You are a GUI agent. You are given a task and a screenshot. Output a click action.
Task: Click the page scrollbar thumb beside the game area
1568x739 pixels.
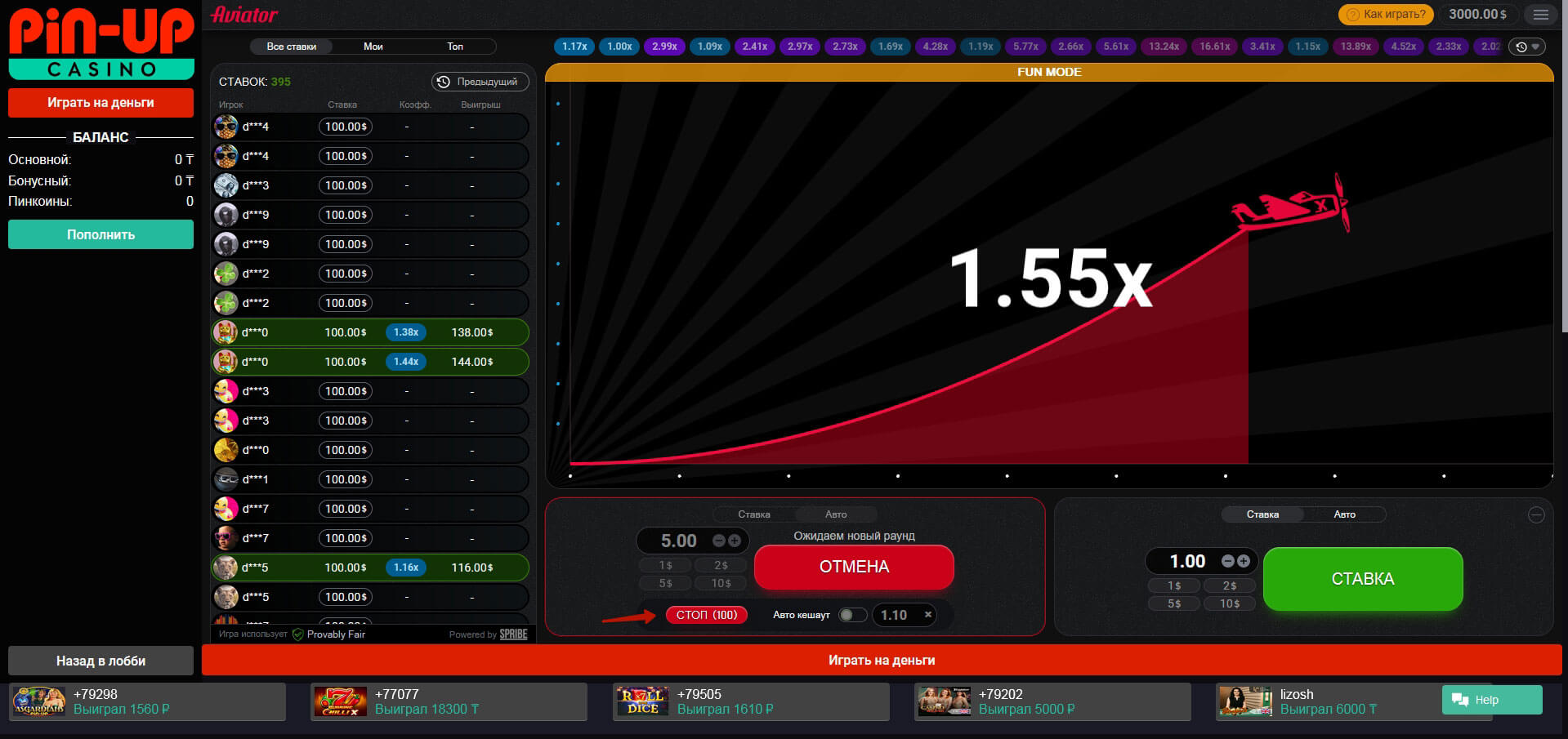(1564, 167)
